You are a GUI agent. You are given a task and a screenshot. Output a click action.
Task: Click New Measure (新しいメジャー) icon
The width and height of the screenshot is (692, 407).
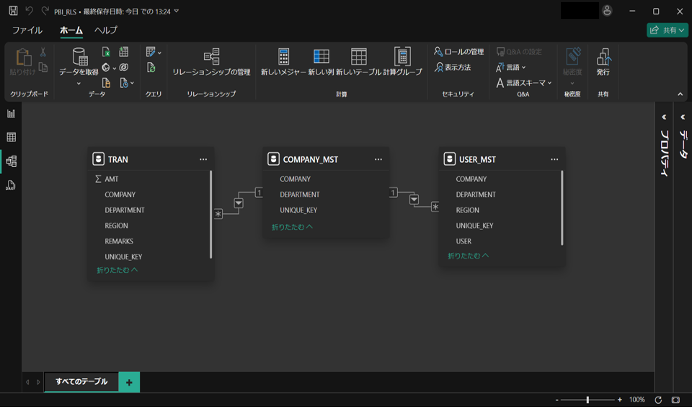click(x=283, y=58)
